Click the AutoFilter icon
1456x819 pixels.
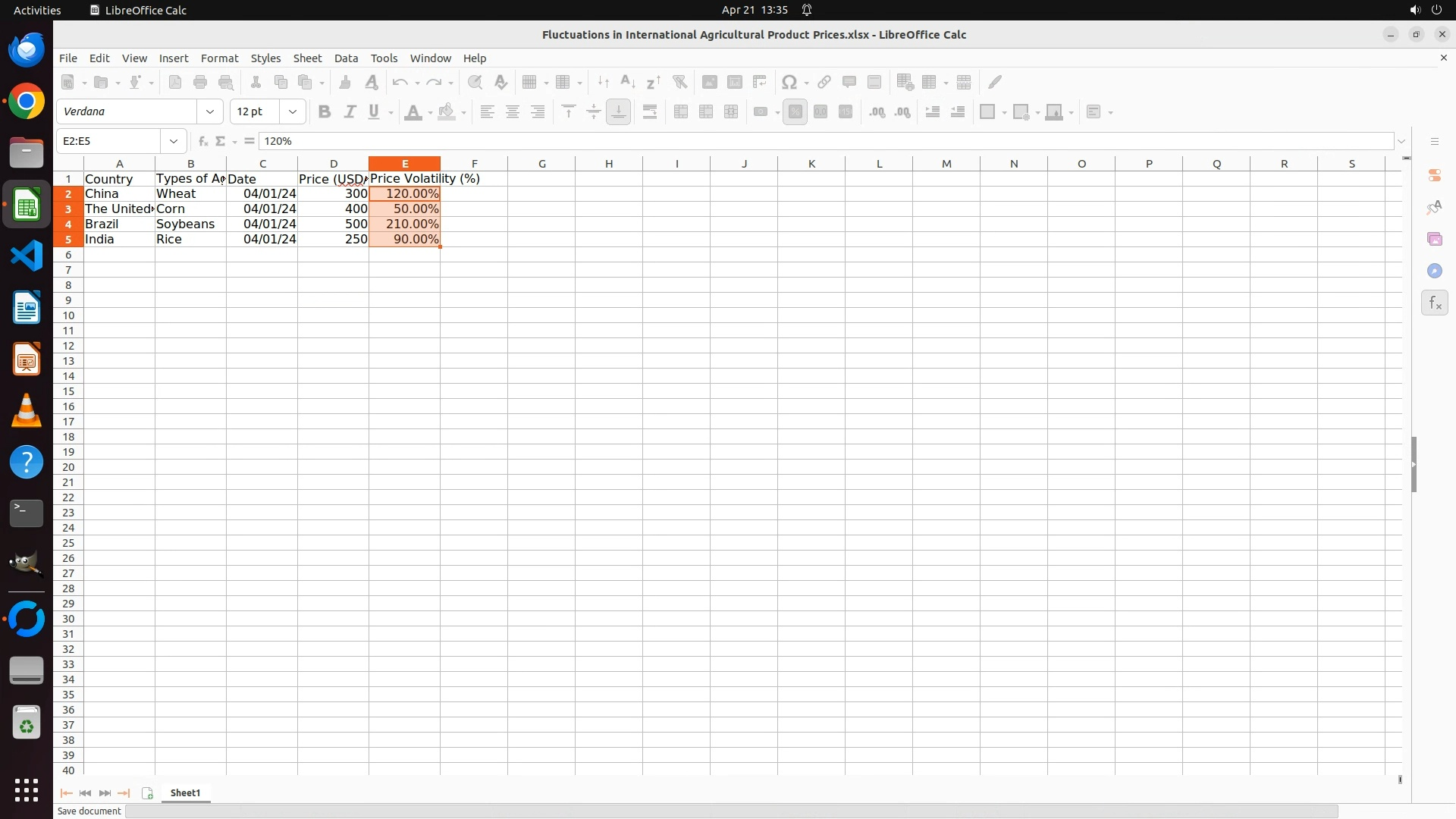tap(679, 82)
